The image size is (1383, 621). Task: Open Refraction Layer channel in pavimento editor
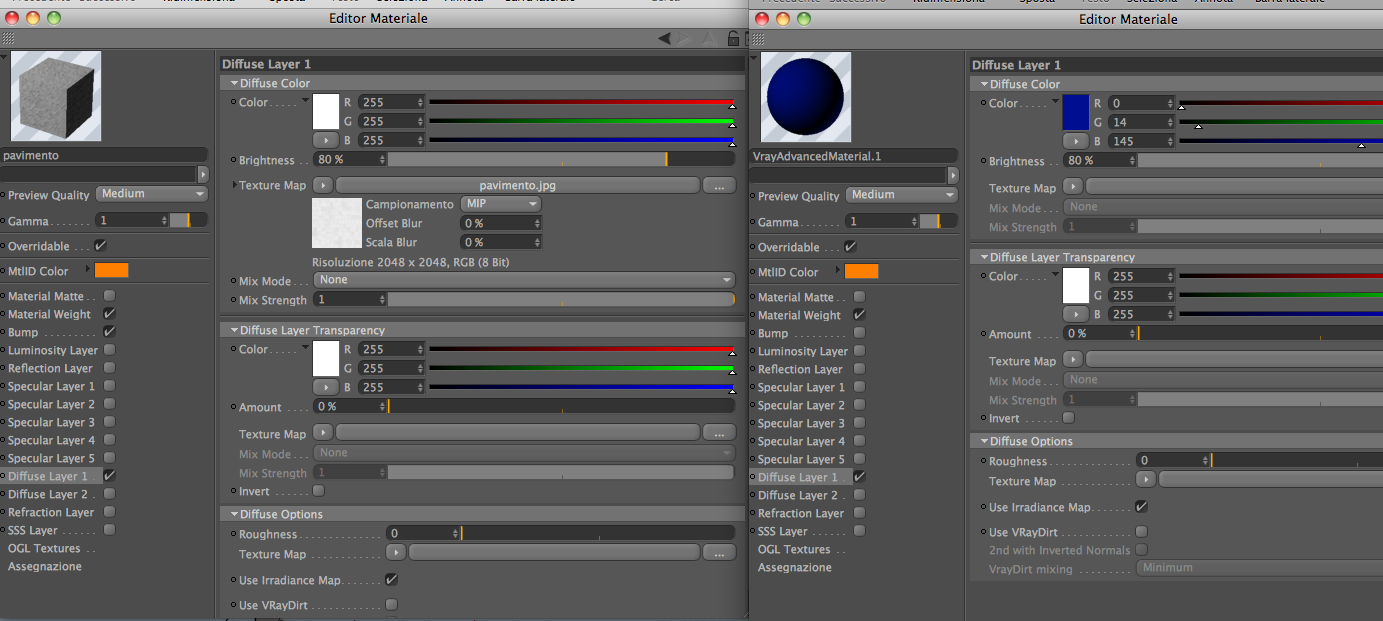pos(50,512)
